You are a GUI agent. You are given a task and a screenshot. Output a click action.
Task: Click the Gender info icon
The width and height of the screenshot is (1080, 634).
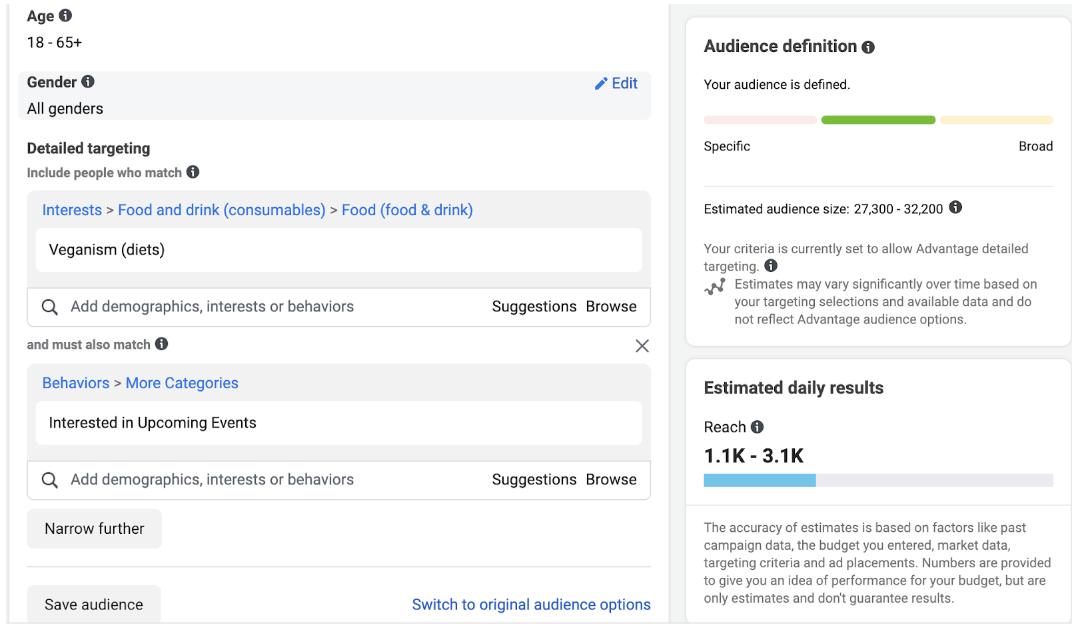(x=88, y=82)
